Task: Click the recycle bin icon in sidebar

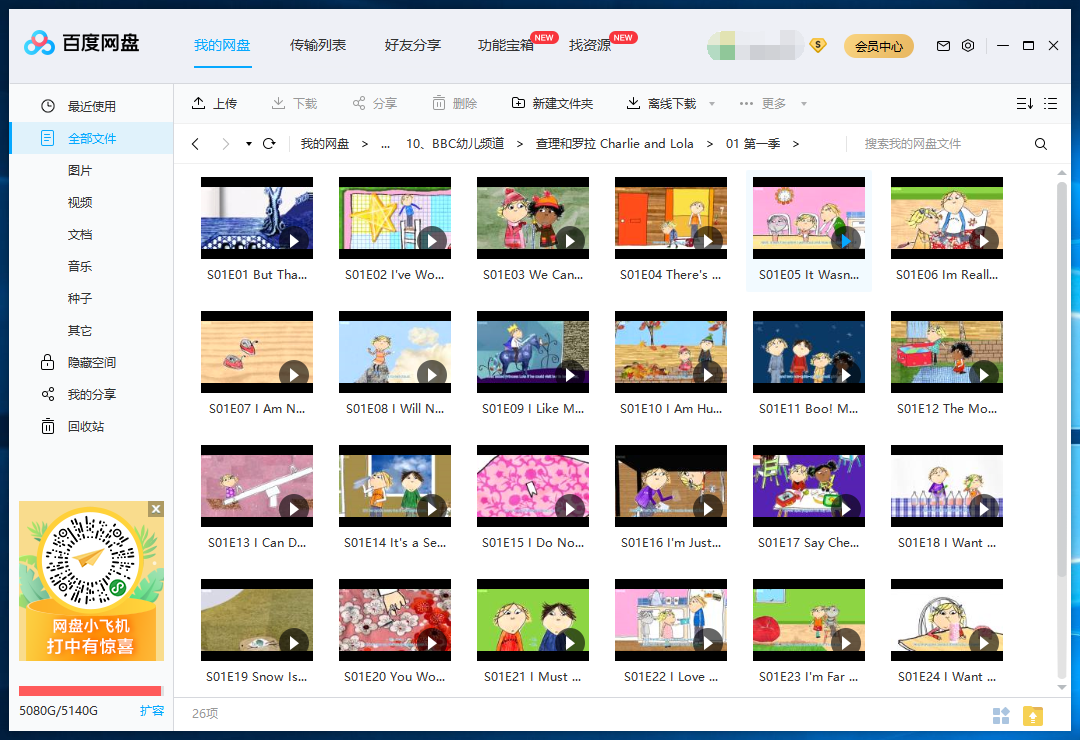Action: point(48,426)
